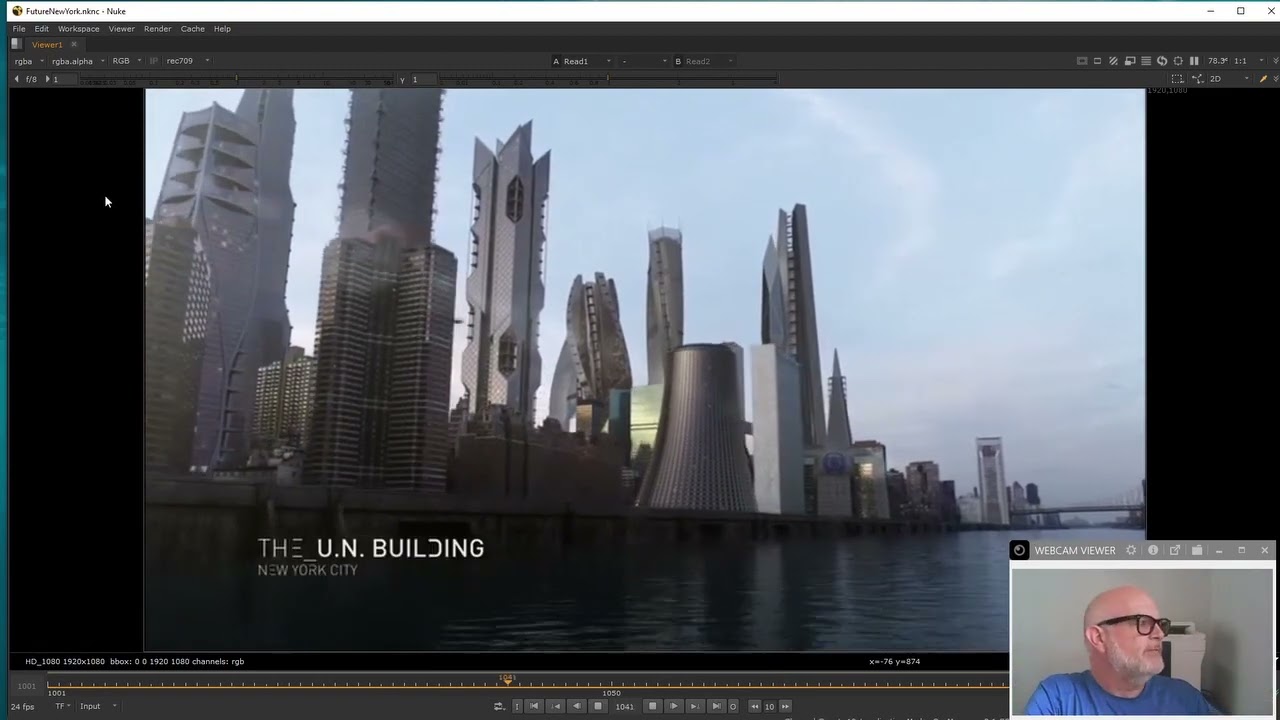Image resolution: width=1280 pixels, height=720 pixels.
Task: Toggle the region of interest icon in the top icon row
Action: tap(1097, 61)
